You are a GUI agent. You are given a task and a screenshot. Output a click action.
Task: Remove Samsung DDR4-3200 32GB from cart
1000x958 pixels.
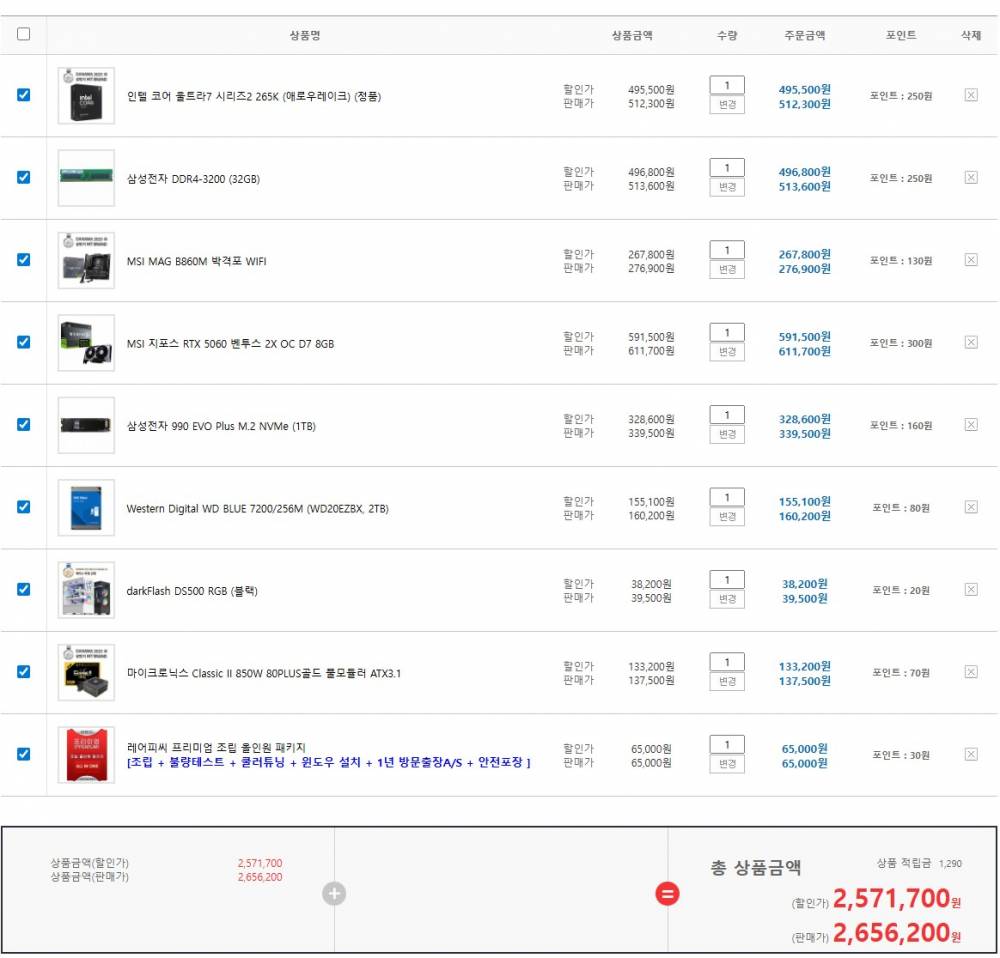(970, 177)
